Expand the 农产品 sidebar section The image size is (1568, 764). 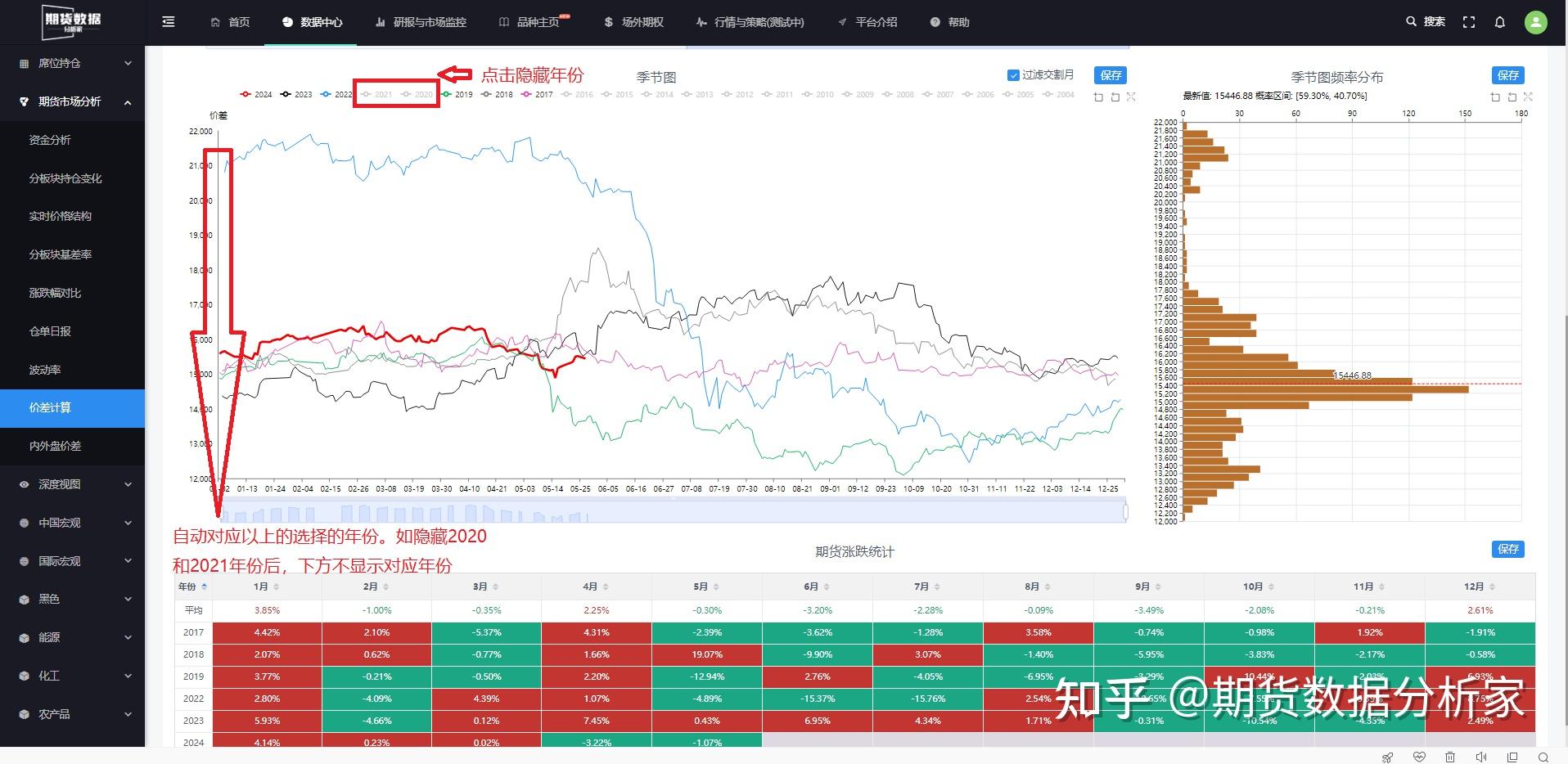[72, 714]
